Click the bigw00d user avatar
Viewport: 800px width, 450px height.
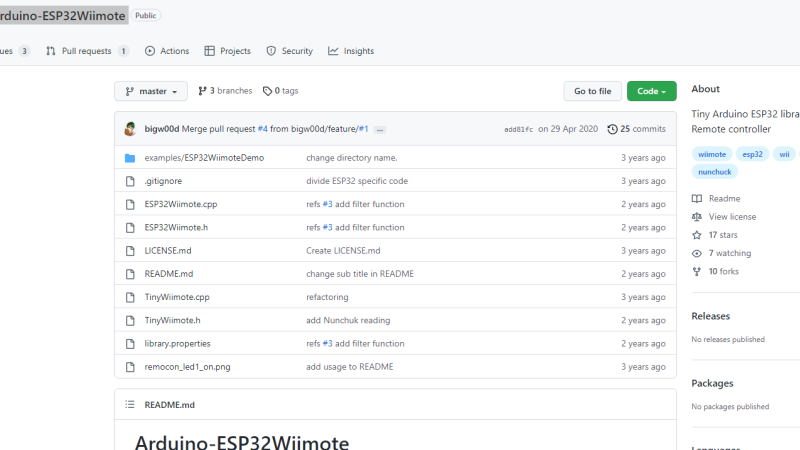130,129
